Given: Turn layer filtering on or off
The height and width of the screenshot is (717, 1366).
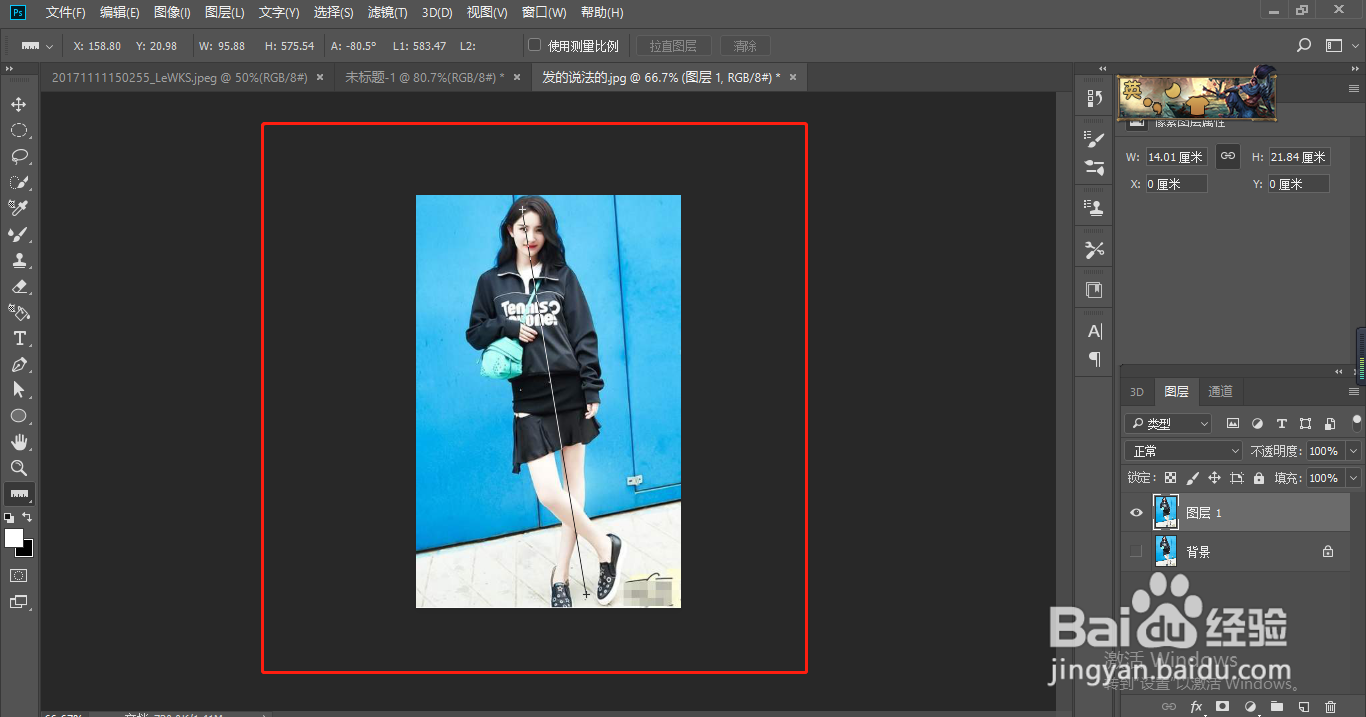Looking at the screenshot, I should coord(1357,422).
